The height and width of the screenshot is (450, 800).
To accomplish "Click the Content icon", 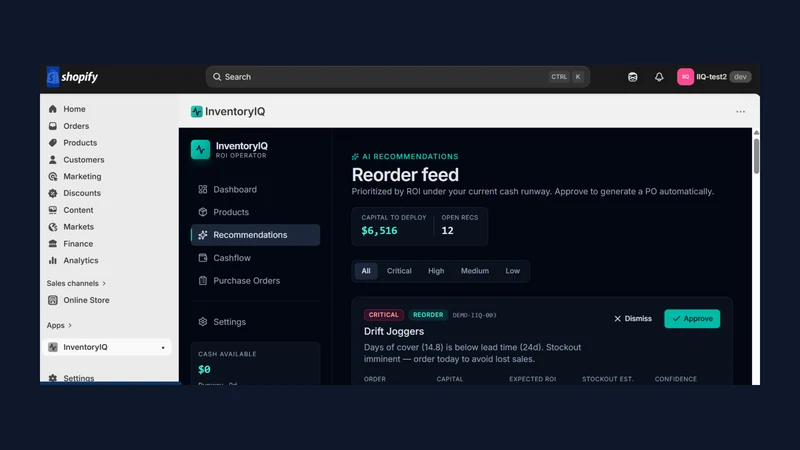I will [x=53, y=210].
